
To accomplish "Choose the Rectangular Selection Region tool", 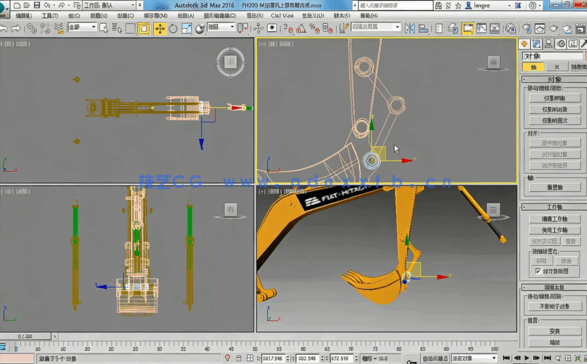I will coord(130,28).
